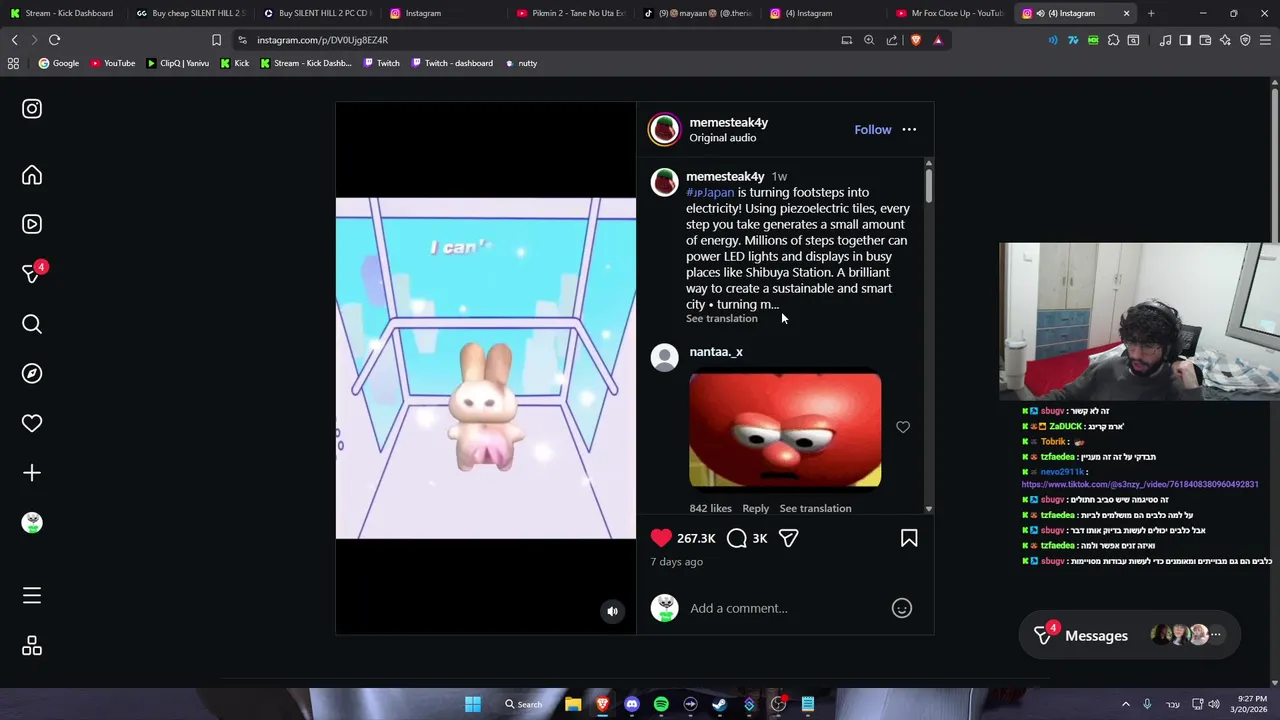Open the angry tomato GIF comment

tap(785, 430)
